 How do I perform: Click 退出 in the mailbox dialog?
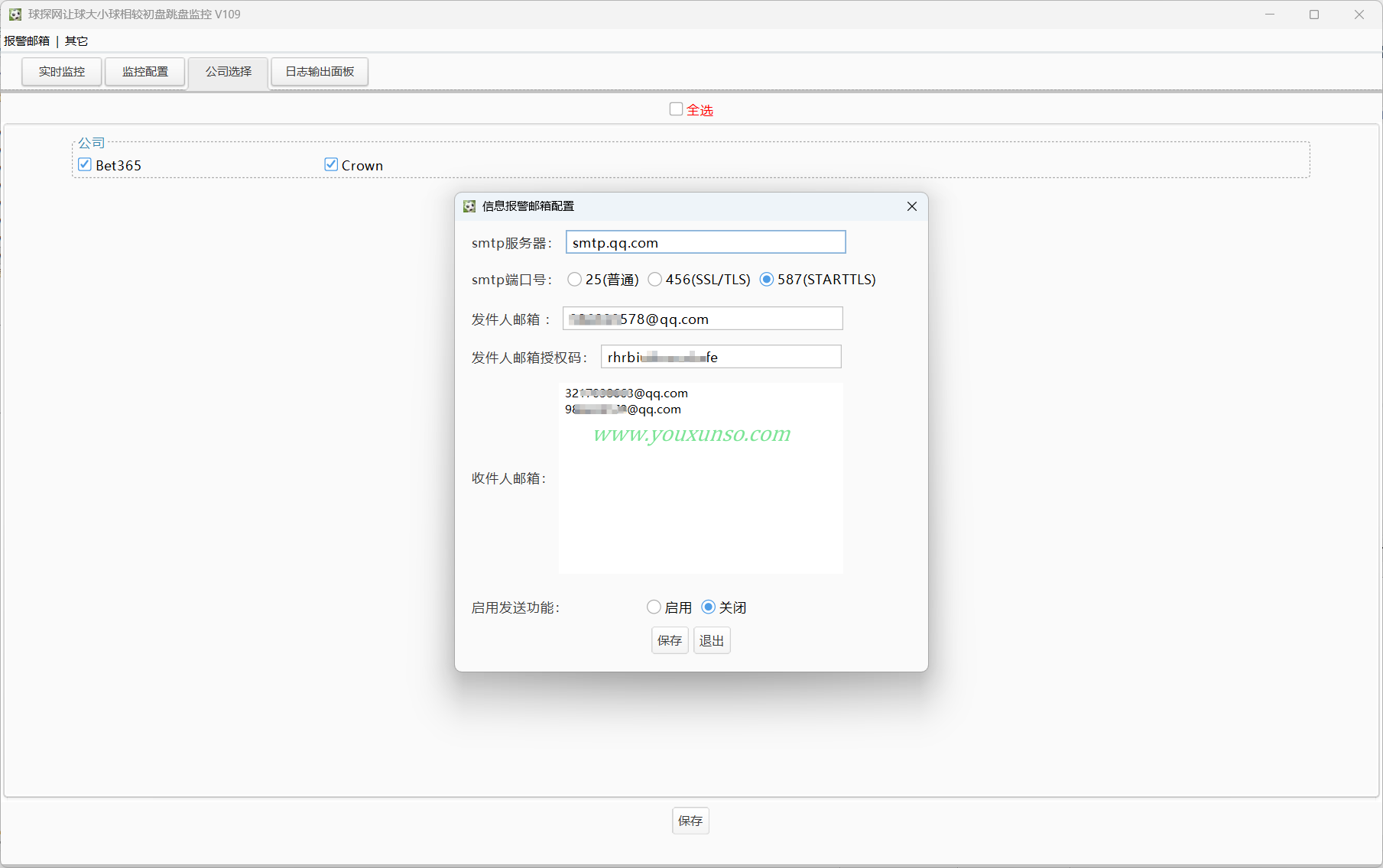point(712,640)
